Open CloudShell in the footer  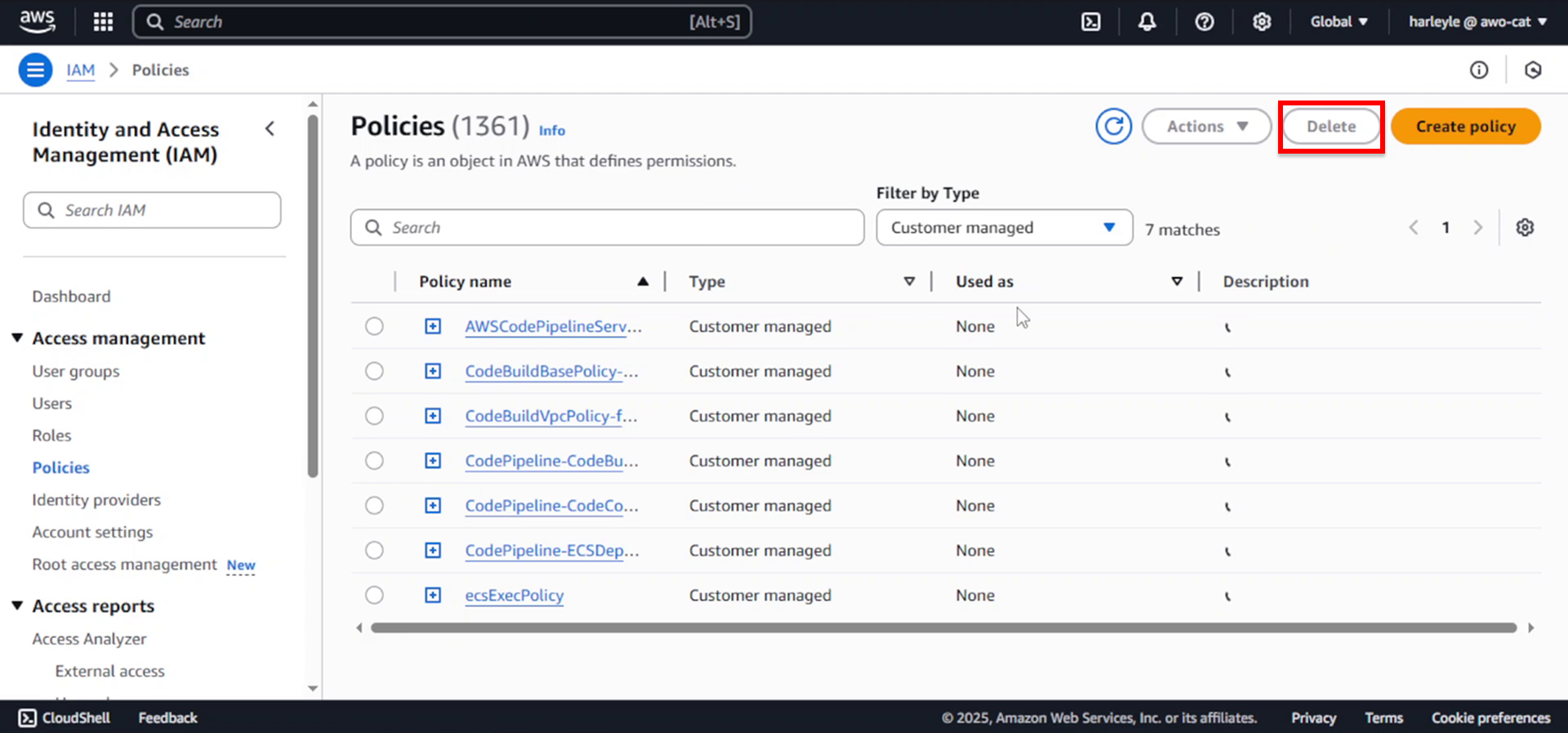[65, 718]
